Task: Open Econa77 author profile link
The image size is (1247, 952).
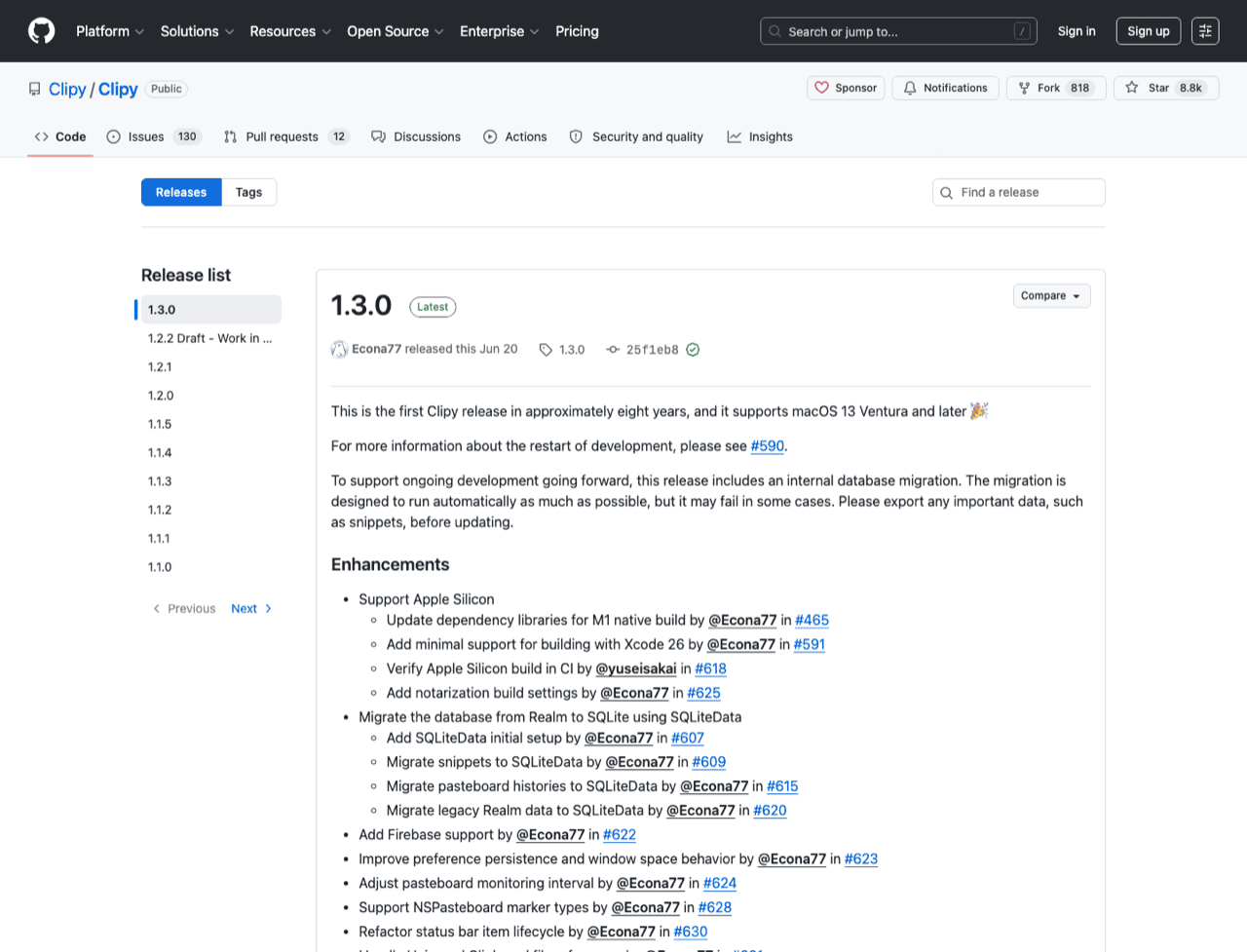Action: 376,349
